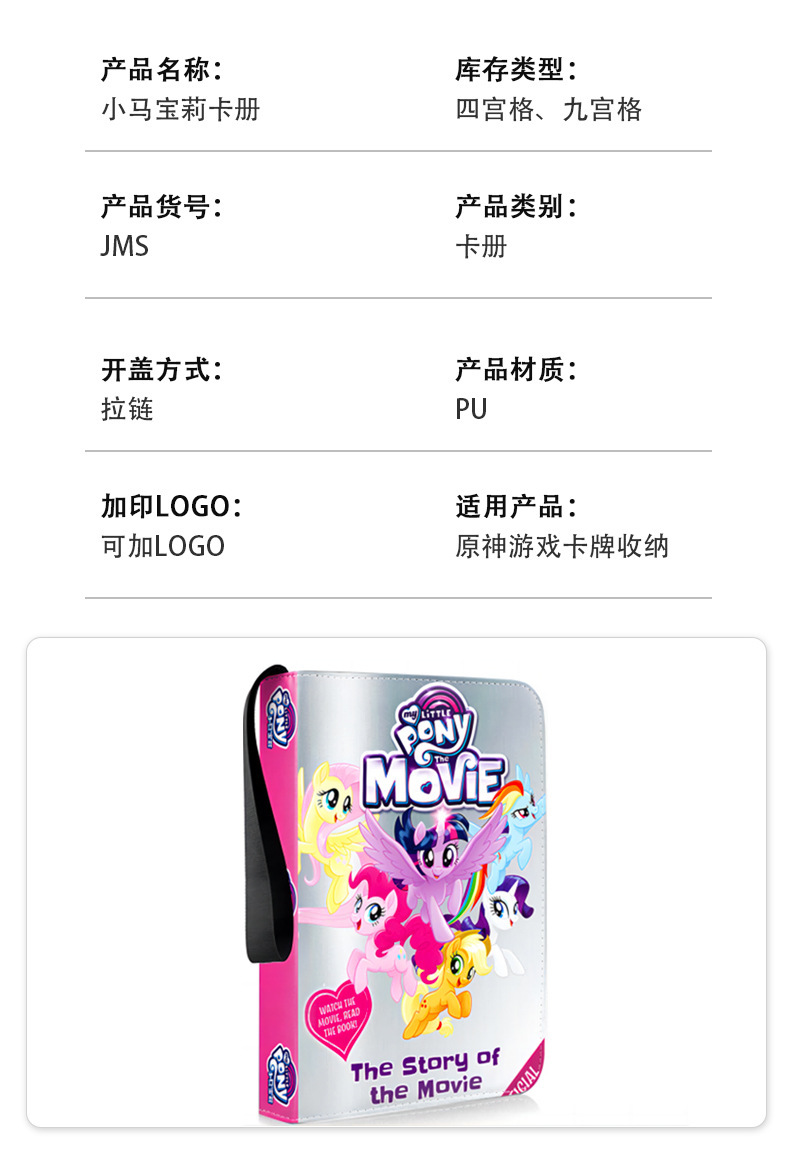The image size is (790, 1175).
Task: Click the pony logo on spine top
Action: (x=282, y=718)
